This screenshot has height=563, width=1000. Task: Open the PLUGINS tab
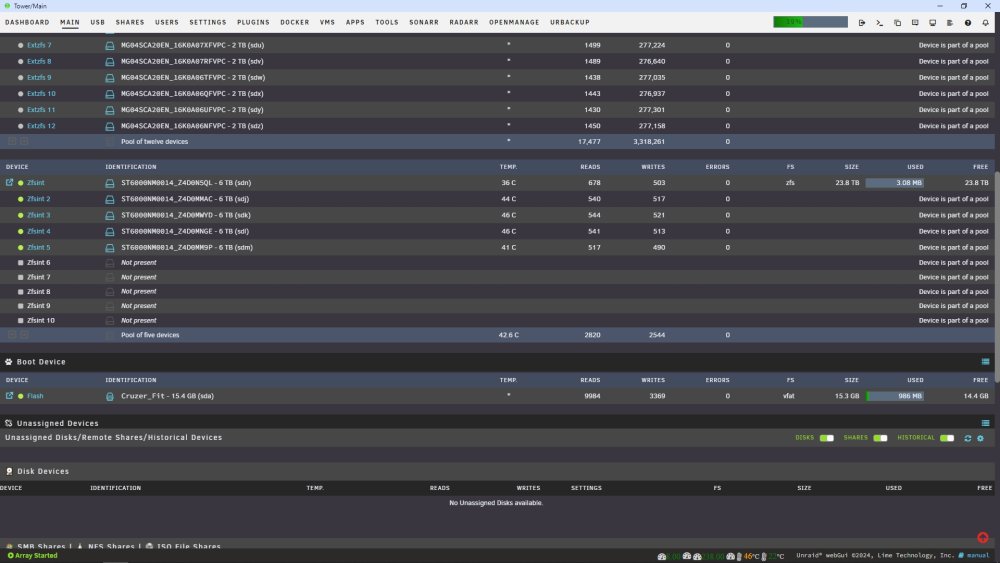[x=253, y=22]
